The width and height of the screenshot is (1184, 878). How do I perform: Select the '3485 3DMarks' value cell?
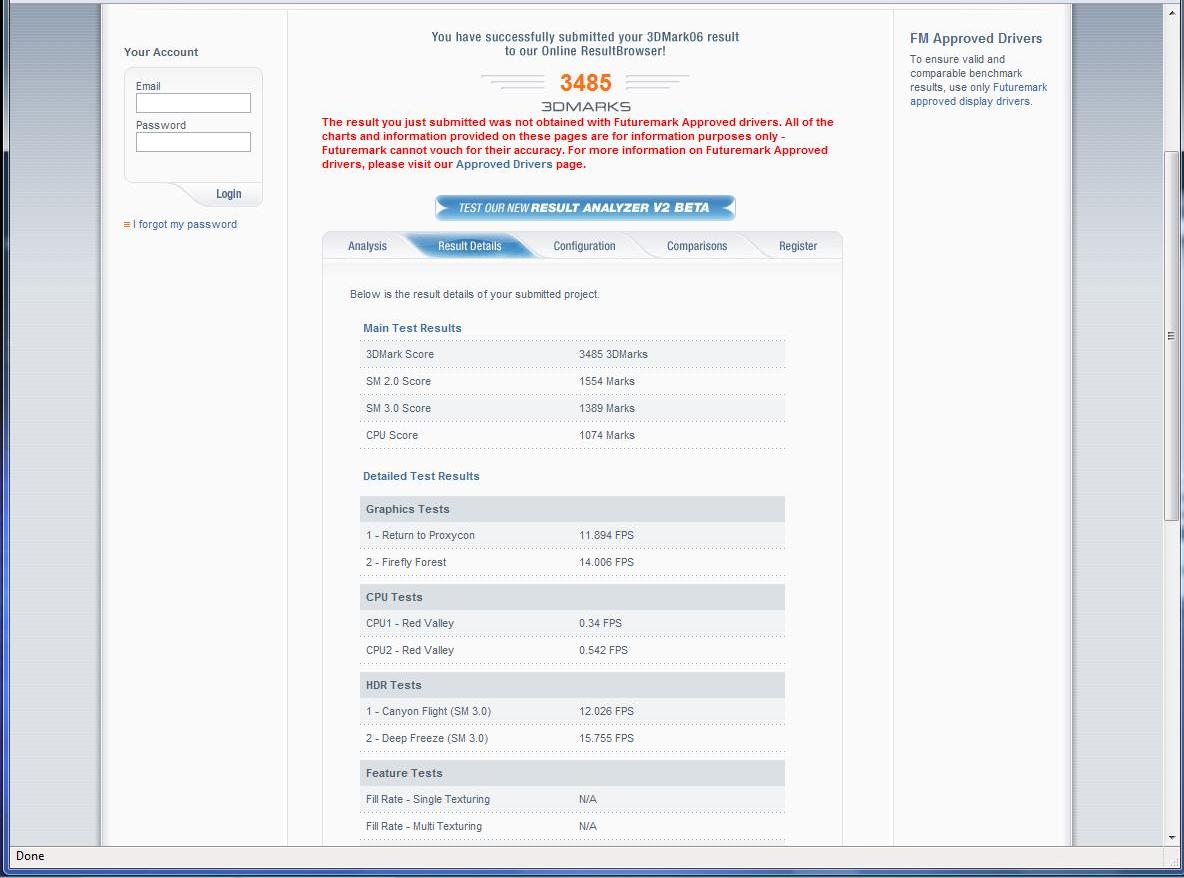613,354
